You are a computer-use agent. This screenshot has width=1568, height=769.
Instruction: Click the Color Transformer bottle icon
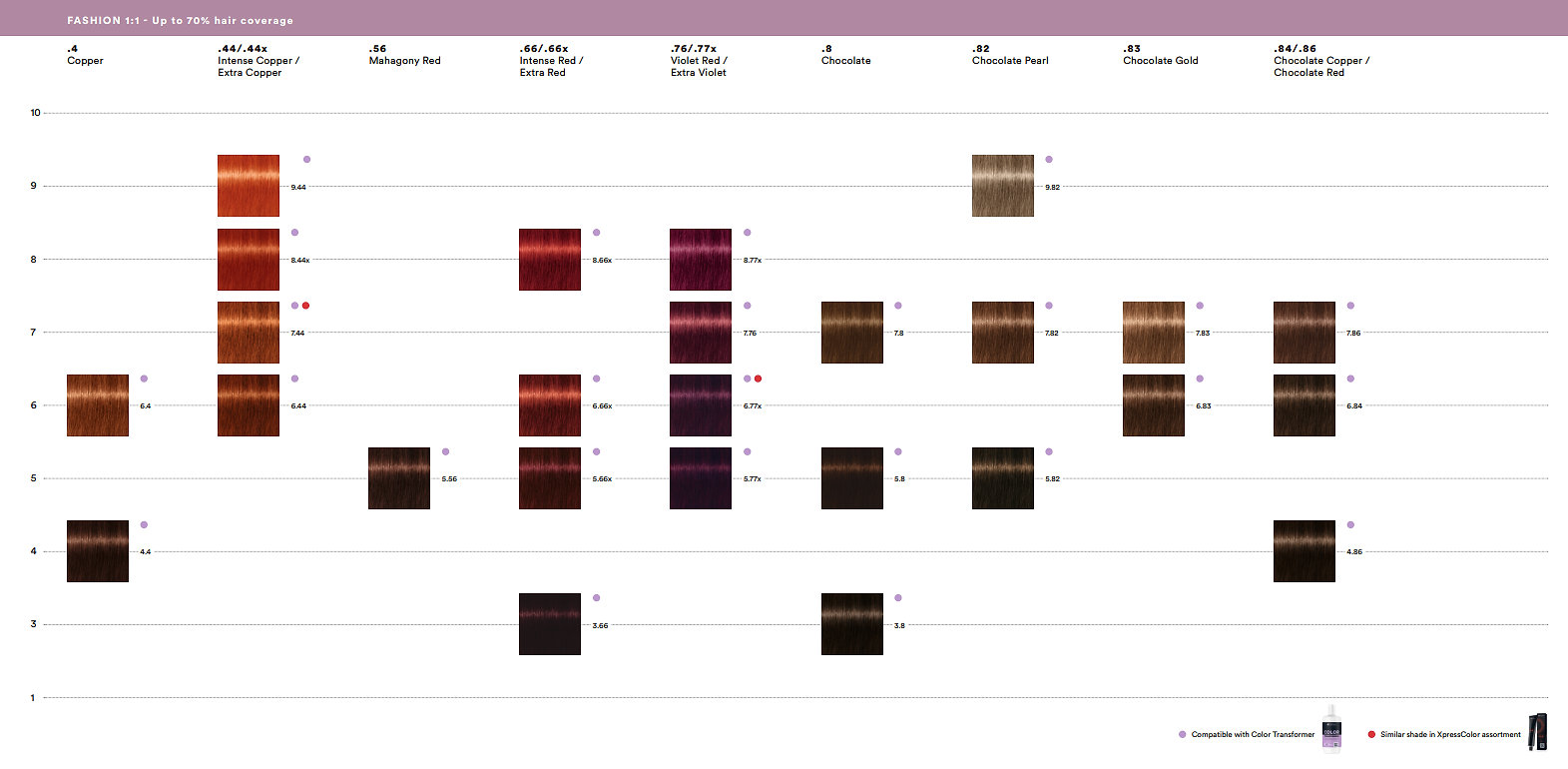click(1331, 728)
